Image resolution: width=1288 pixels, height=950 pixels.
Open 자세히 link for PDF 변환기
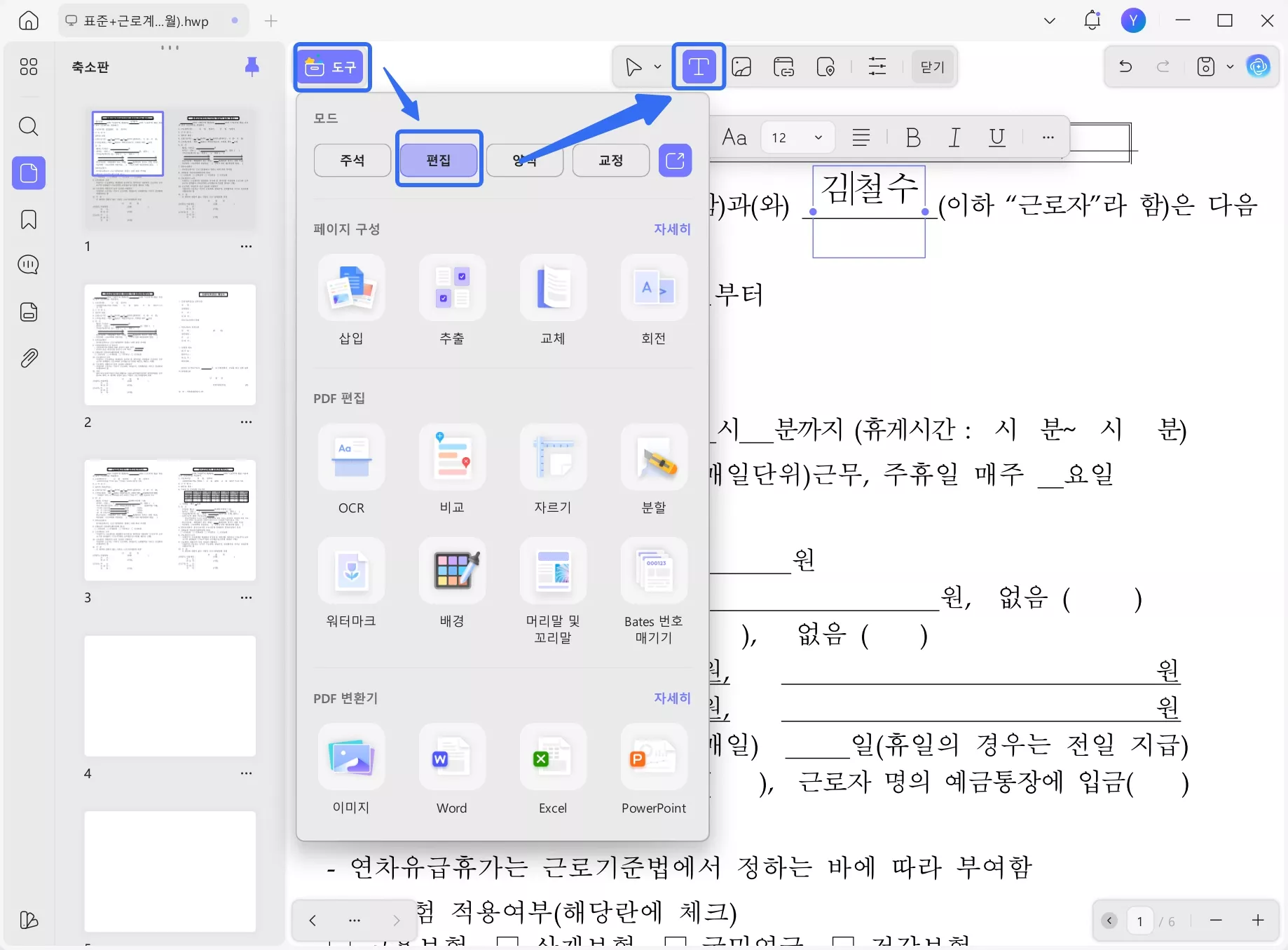point(671,698)
